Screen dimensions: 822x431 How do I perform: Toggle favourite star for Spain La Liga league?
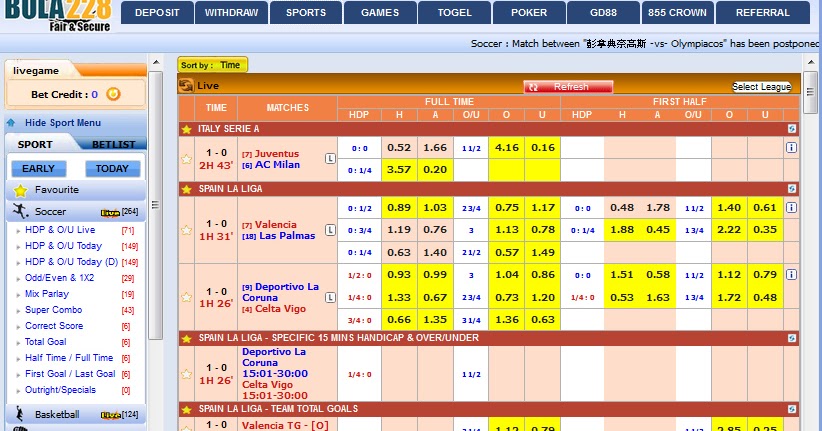pos(186,189)
